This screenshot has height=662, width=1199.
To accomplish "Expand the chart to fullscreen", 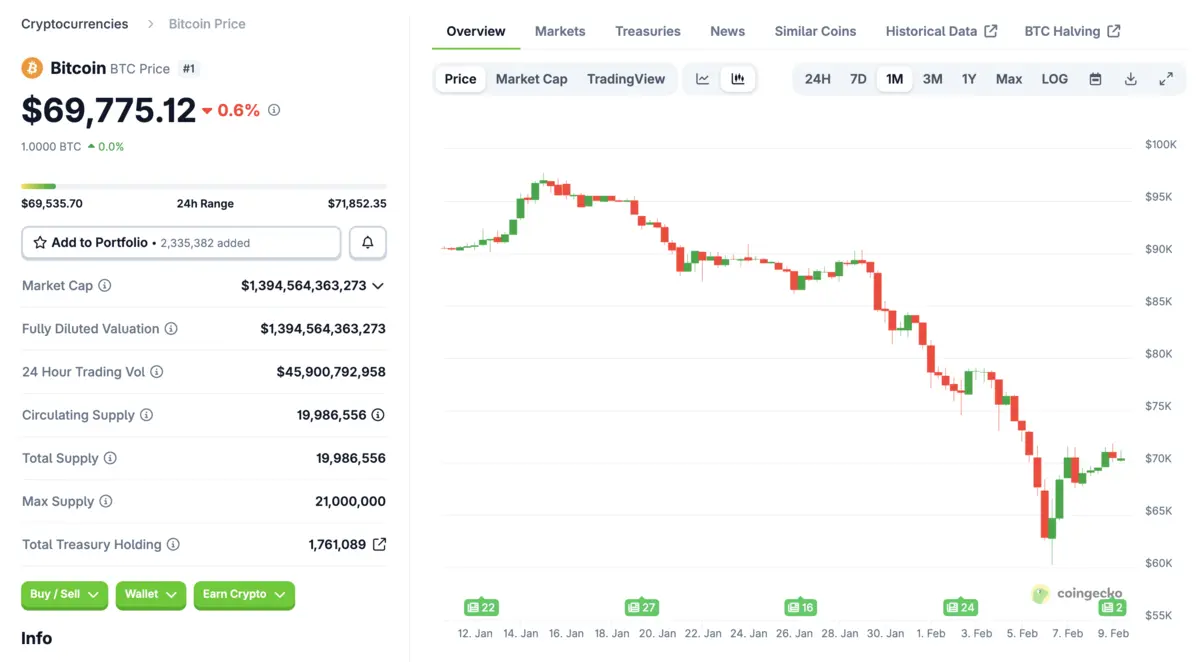I will pyautogui.click(x=1166, y=79).
